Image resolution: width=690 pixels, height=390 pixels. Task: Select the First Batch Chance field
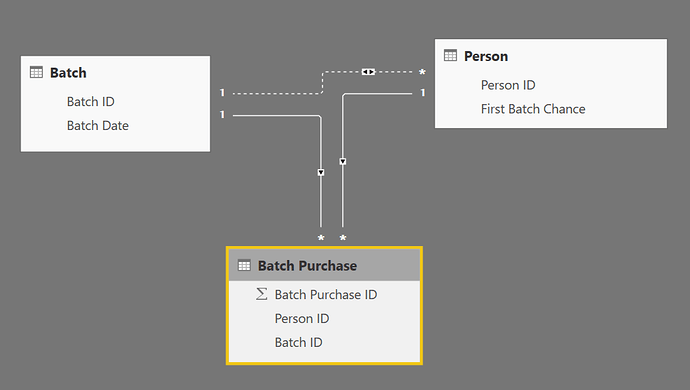click(x=533, y=109)
